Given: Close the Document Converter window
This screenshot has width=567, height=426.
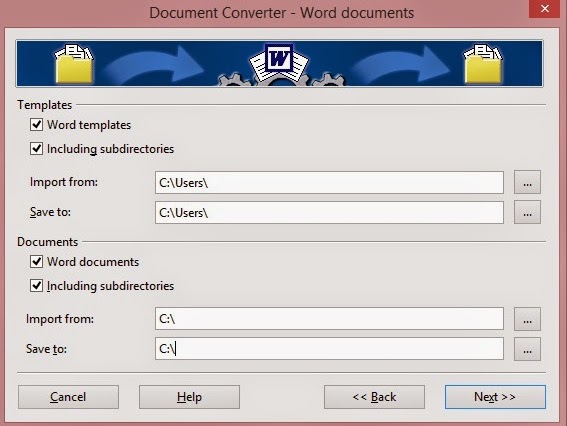Looking at the screenshot, I should 545,9.
